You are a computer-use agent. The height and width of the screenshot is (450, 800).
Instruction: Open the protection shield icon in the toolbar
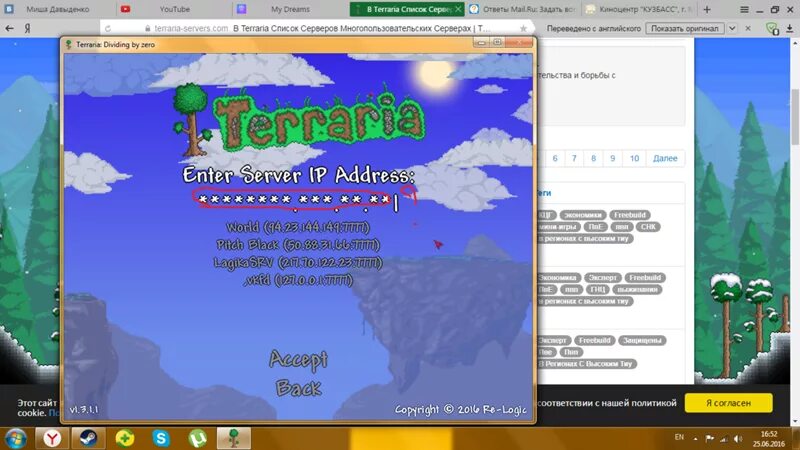(x=773, y=29)
